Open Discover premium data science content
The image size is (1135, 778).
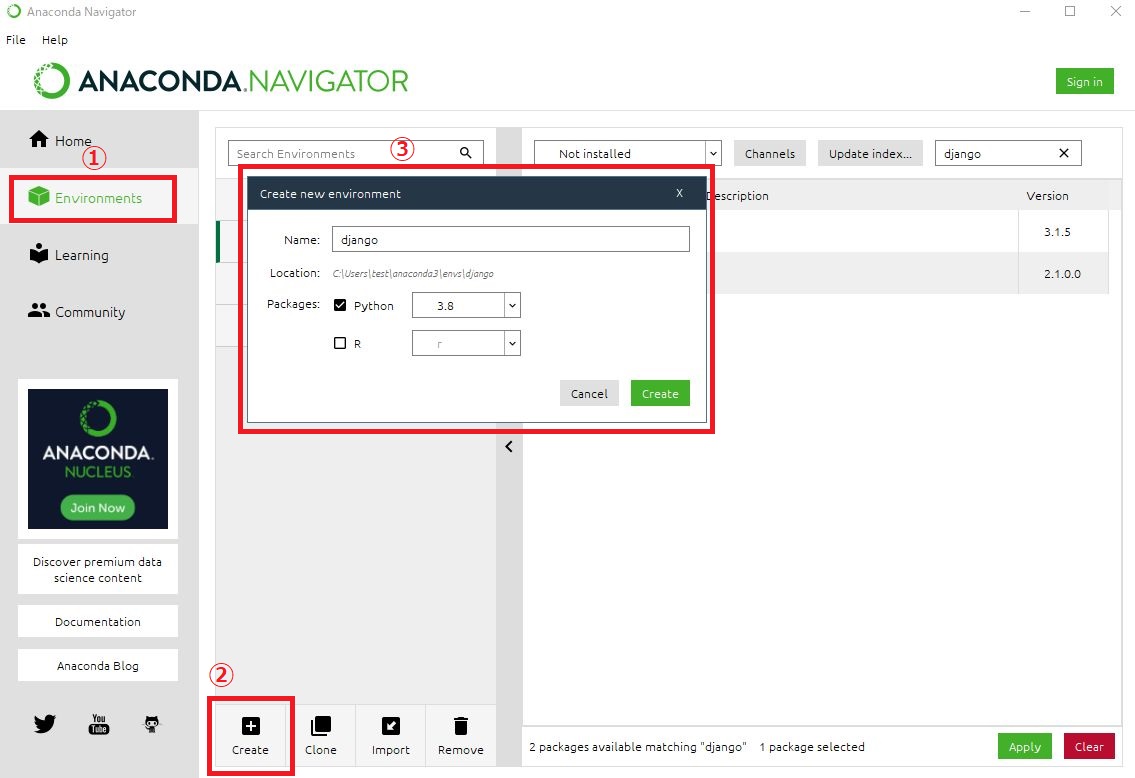98,570
